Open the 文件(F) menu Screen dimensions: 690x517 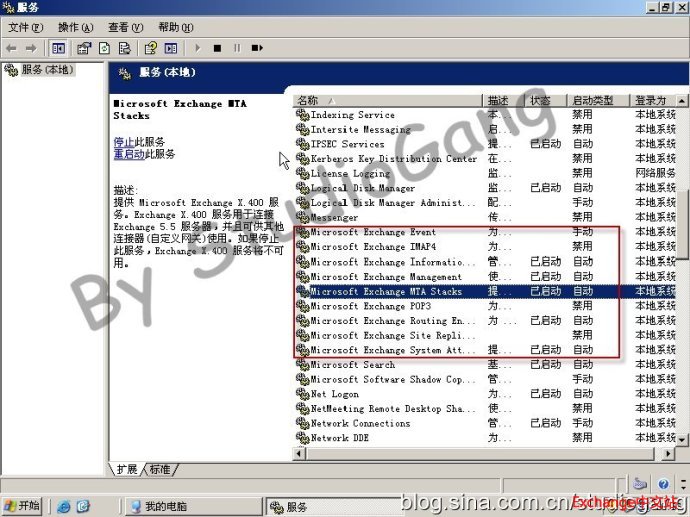pyautogui.click(x=26, y=27)
